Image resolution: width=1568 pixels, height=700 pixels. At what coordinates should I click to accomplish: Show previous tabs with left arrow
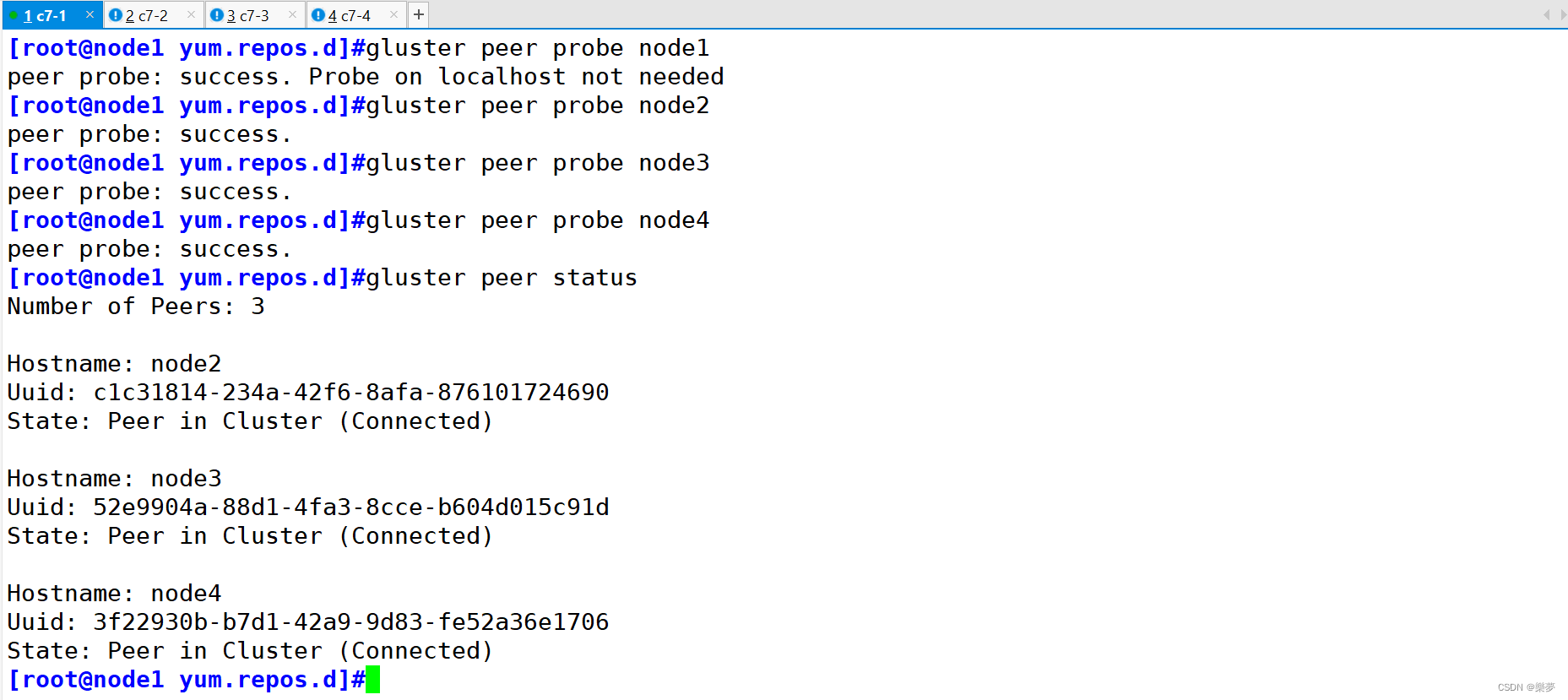coord(1546,14)
